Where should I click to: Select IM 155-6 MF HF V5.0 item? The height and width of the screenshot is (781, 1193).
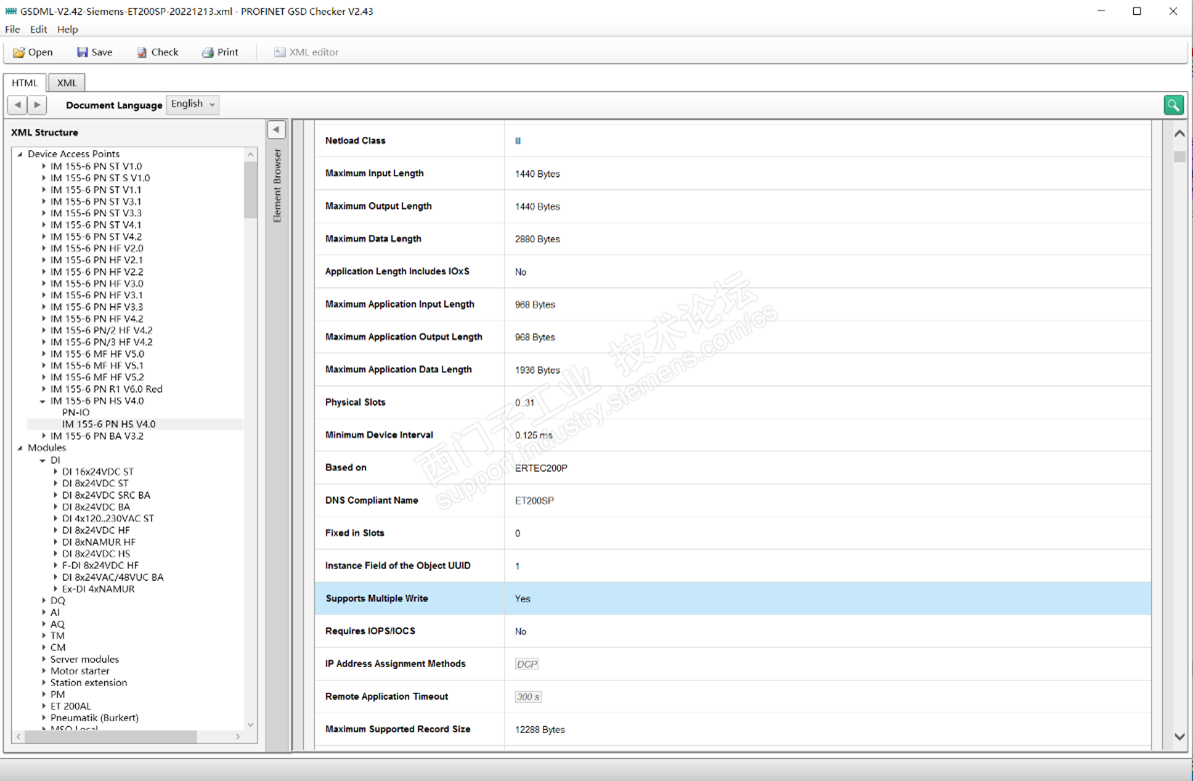pos(97,354)
